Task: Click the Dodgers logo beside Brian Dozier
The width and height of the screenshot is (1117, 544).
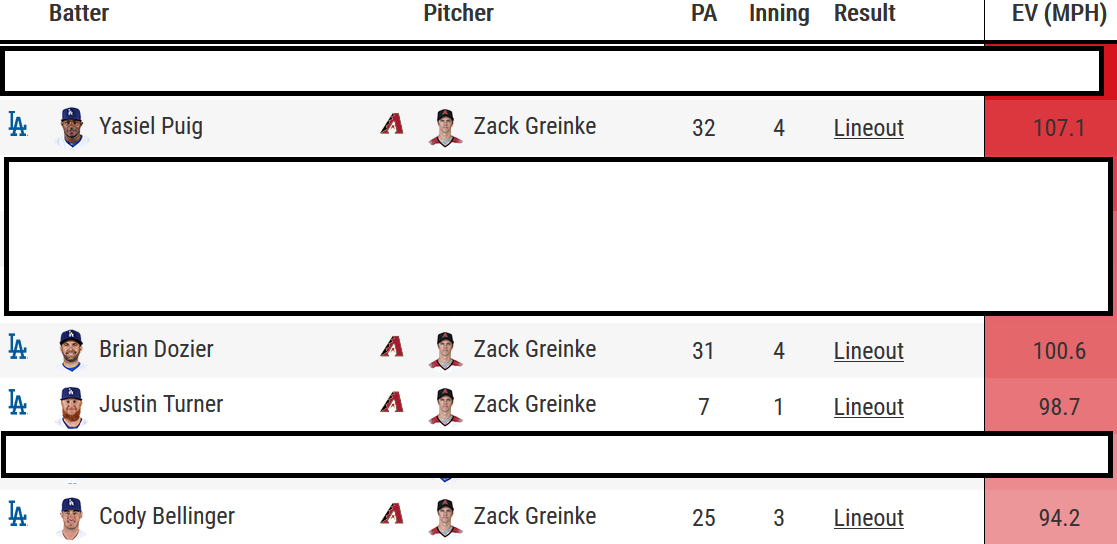Action: tap(17, 348)
